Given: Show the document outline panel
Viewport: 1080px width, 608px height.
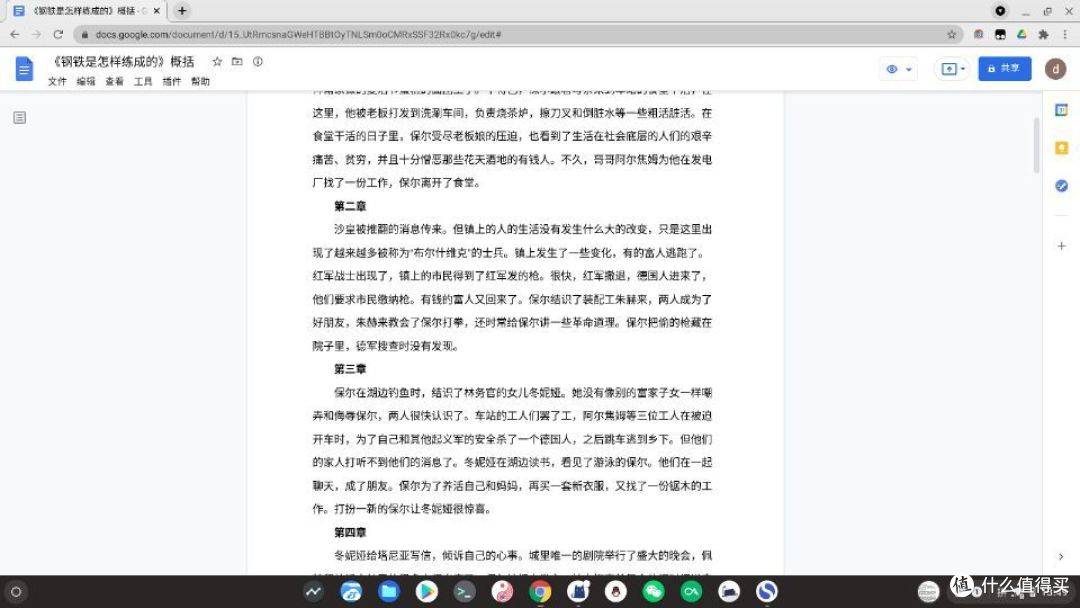Looking at the screenshot, I should click(x=19, y=118).
